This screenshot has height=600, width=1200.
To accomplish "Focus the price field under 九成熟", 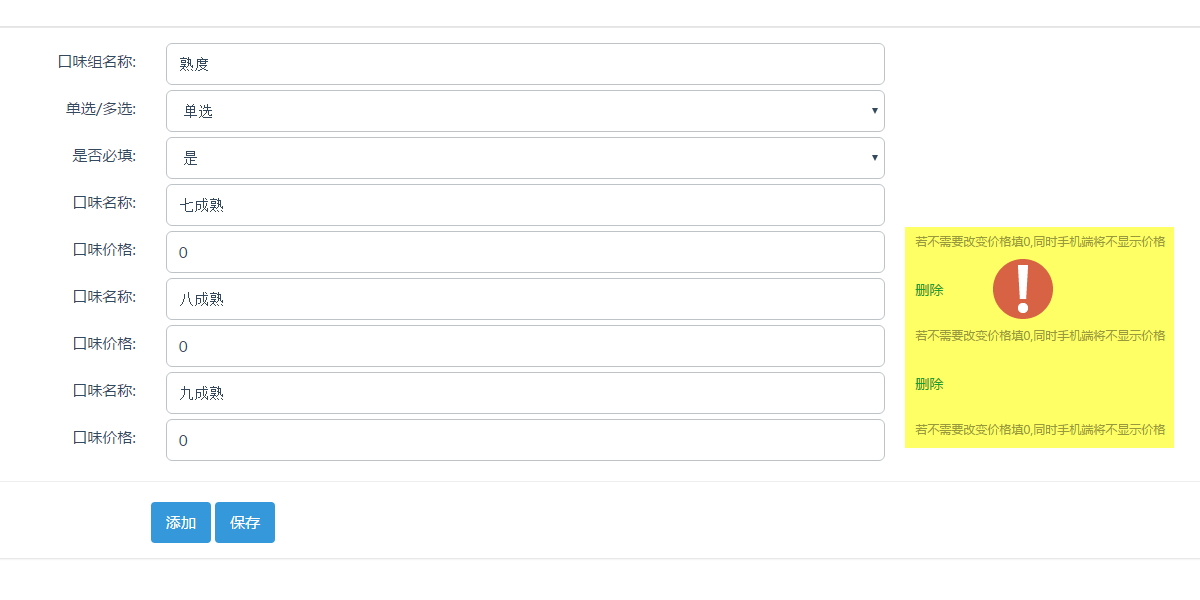I will click(525, 440).
